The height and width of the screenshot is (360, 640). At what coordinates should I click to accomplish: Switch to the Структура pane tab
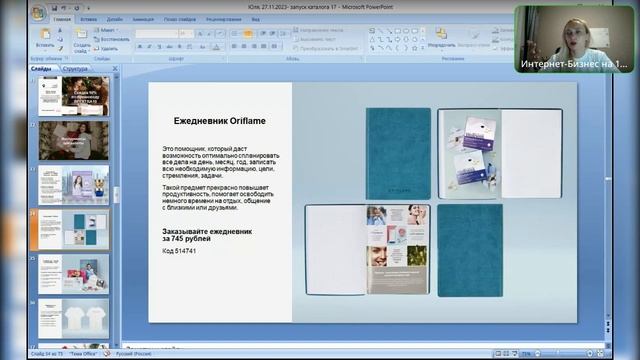pyautogui.click(x=76, y=69)
